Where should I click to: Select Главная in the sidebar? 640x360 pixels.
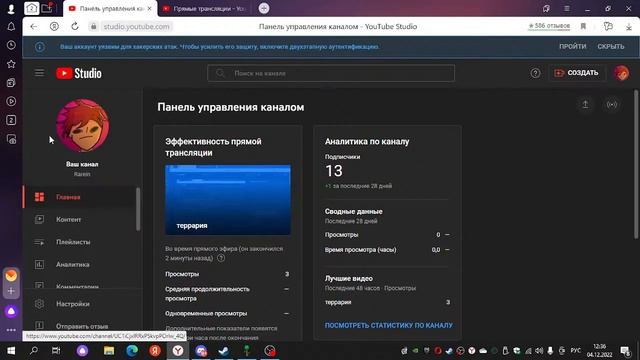81,197
